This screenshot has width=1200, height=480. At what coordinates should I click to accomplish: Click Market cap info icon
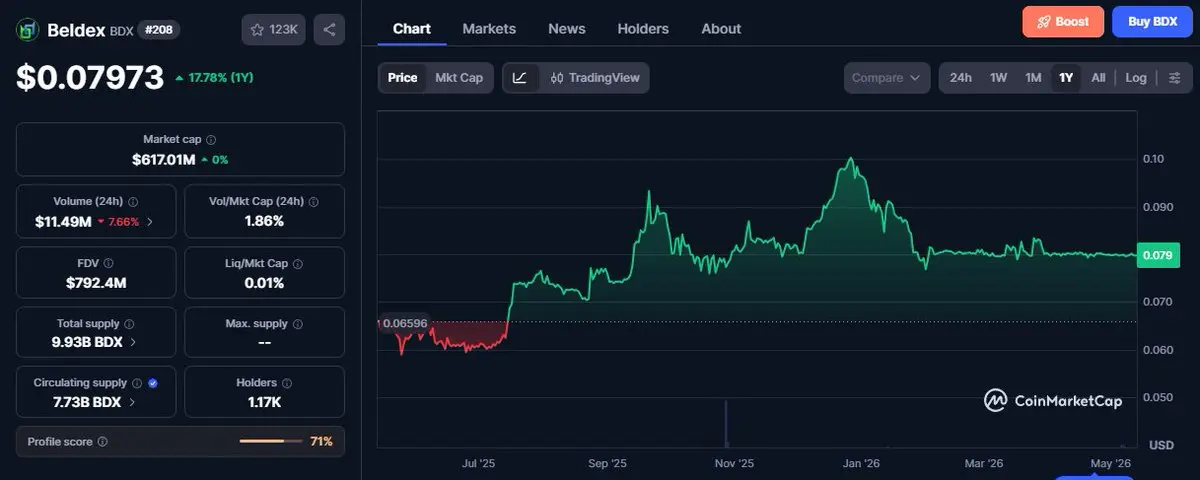click(x=211, y=141)
